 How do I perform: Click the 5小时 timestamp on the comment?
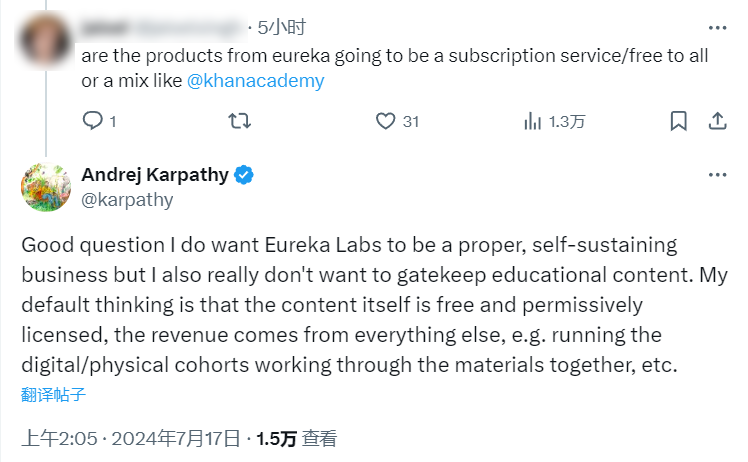click(x=281, y=29)
